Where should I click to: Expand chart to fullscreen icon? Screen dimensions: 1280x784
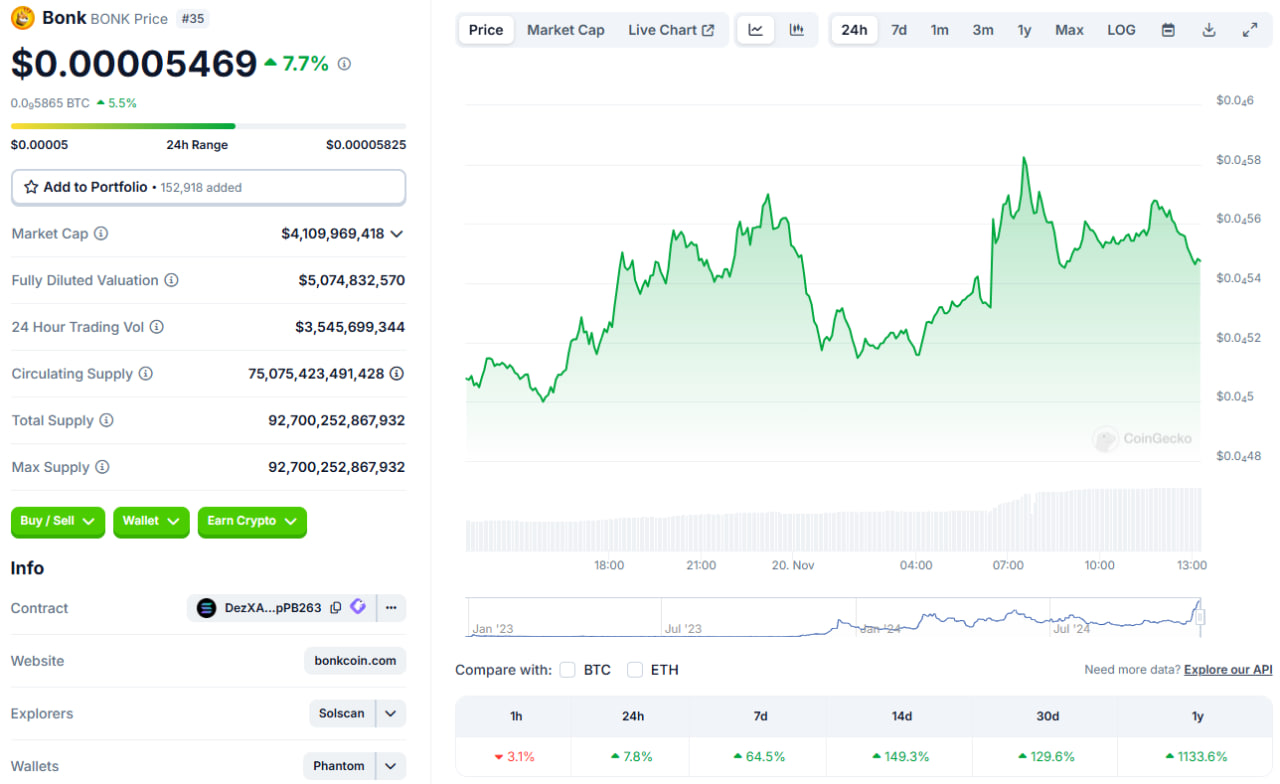[1250, 30]
